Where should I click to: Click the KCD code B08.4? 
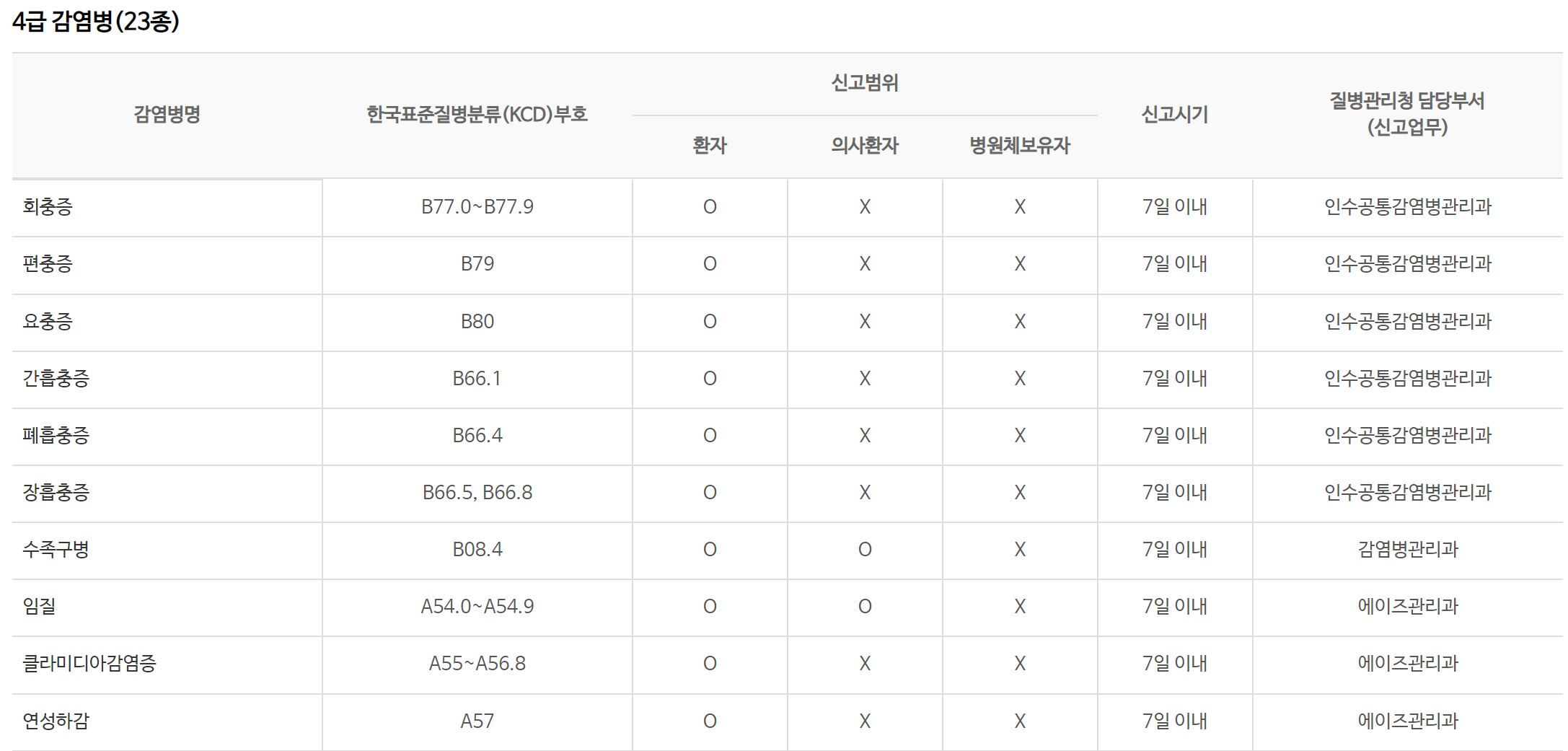pos(477,550)
